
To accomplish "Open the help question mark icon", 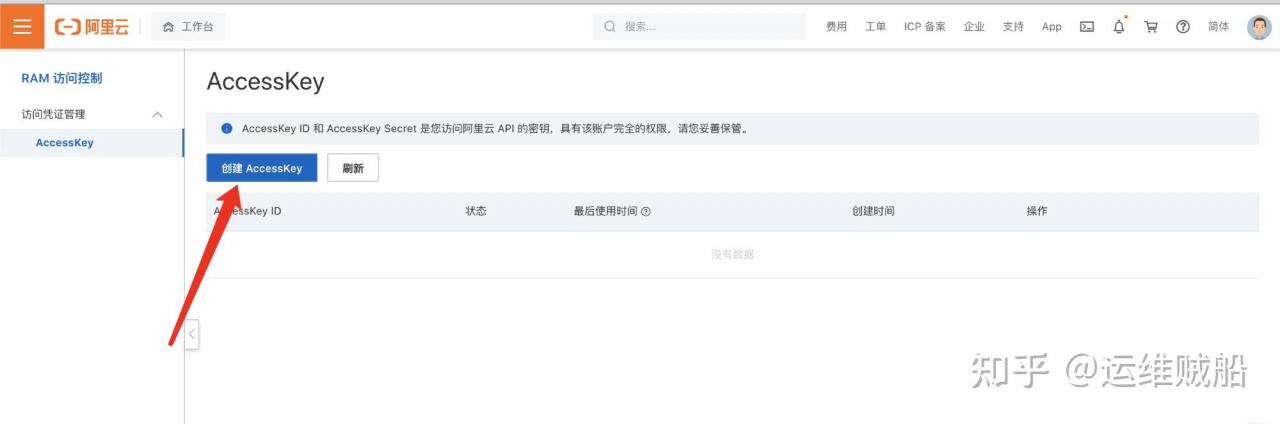I will pyautogui.click(x=1183, y=27).
